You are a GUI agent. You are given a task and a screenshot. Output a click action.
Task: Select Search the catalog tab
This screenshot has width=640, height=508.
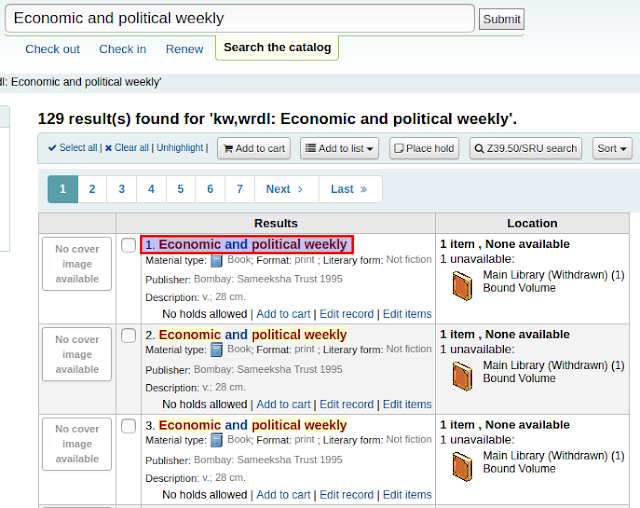(277, 48)
